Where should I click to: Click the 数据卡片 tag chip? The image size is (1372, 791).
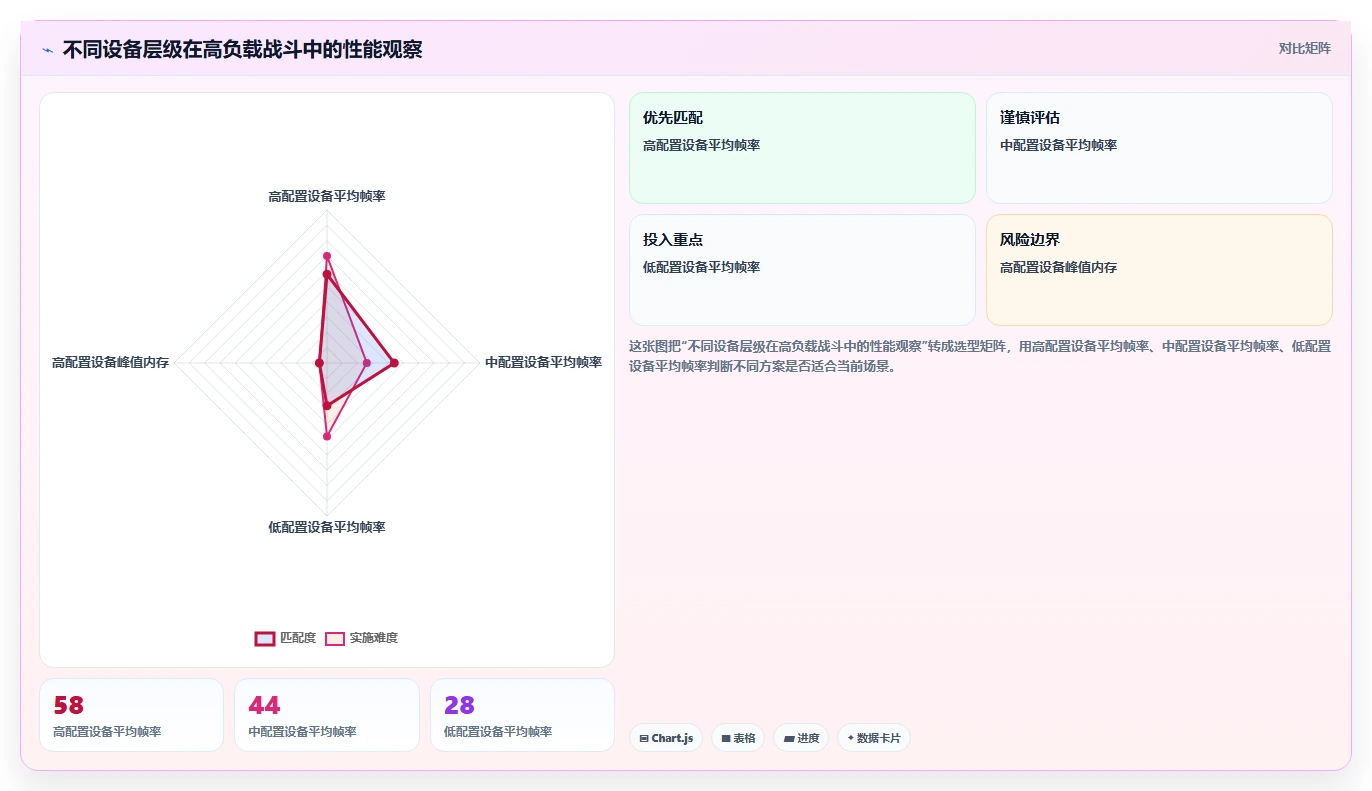pos(874,738)
